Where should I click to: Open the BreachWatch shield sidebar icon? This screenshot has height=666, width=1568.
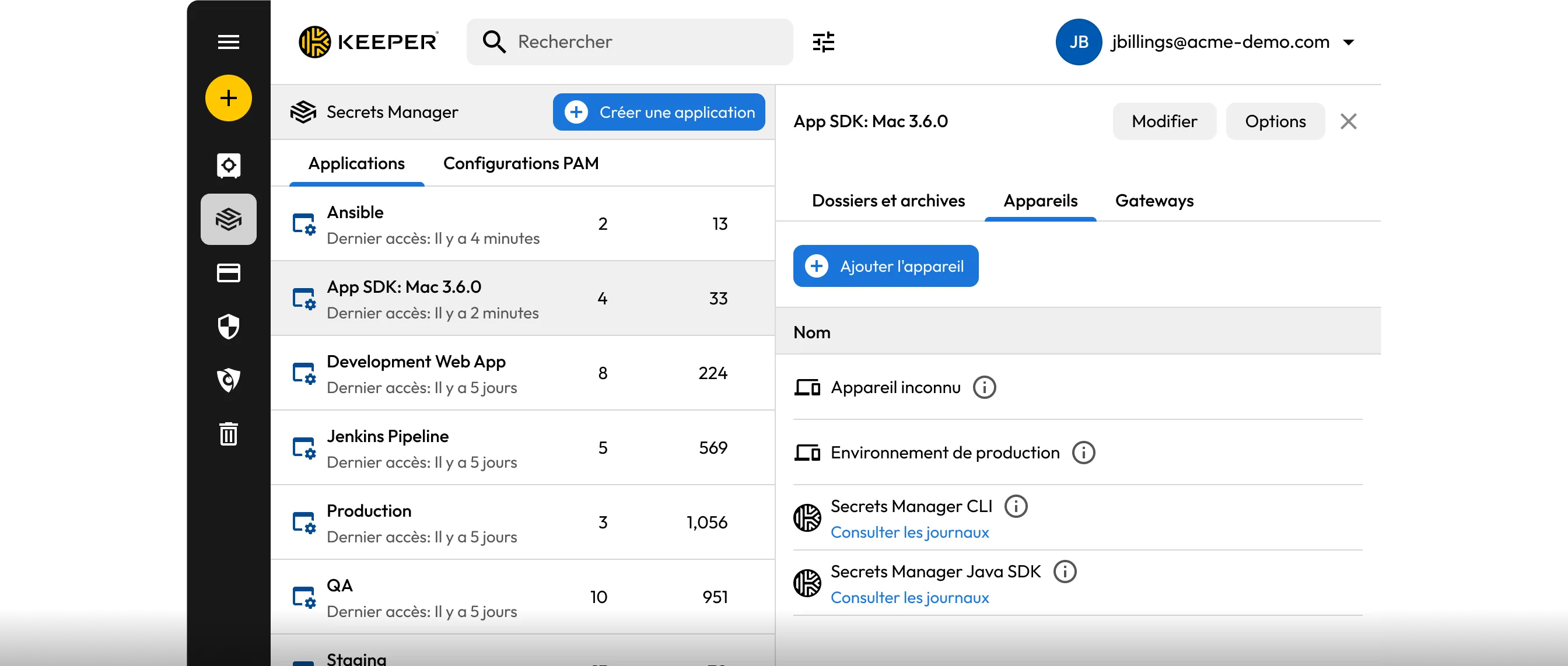[x=228, y=380]
